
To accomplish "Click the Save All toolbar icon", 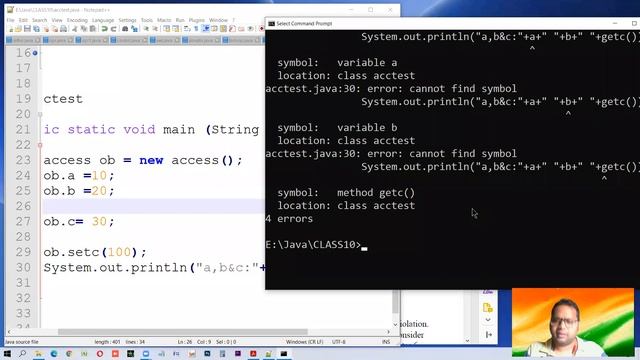I will tap(36, 29).
